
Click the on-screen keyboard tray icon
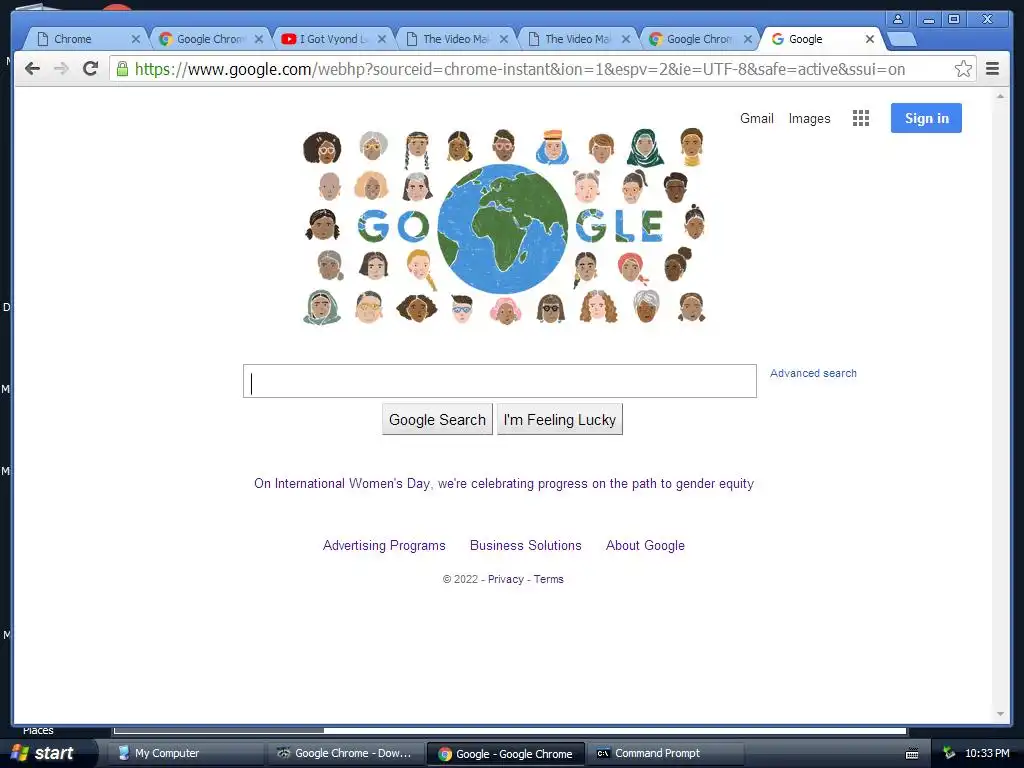[912, 754]
